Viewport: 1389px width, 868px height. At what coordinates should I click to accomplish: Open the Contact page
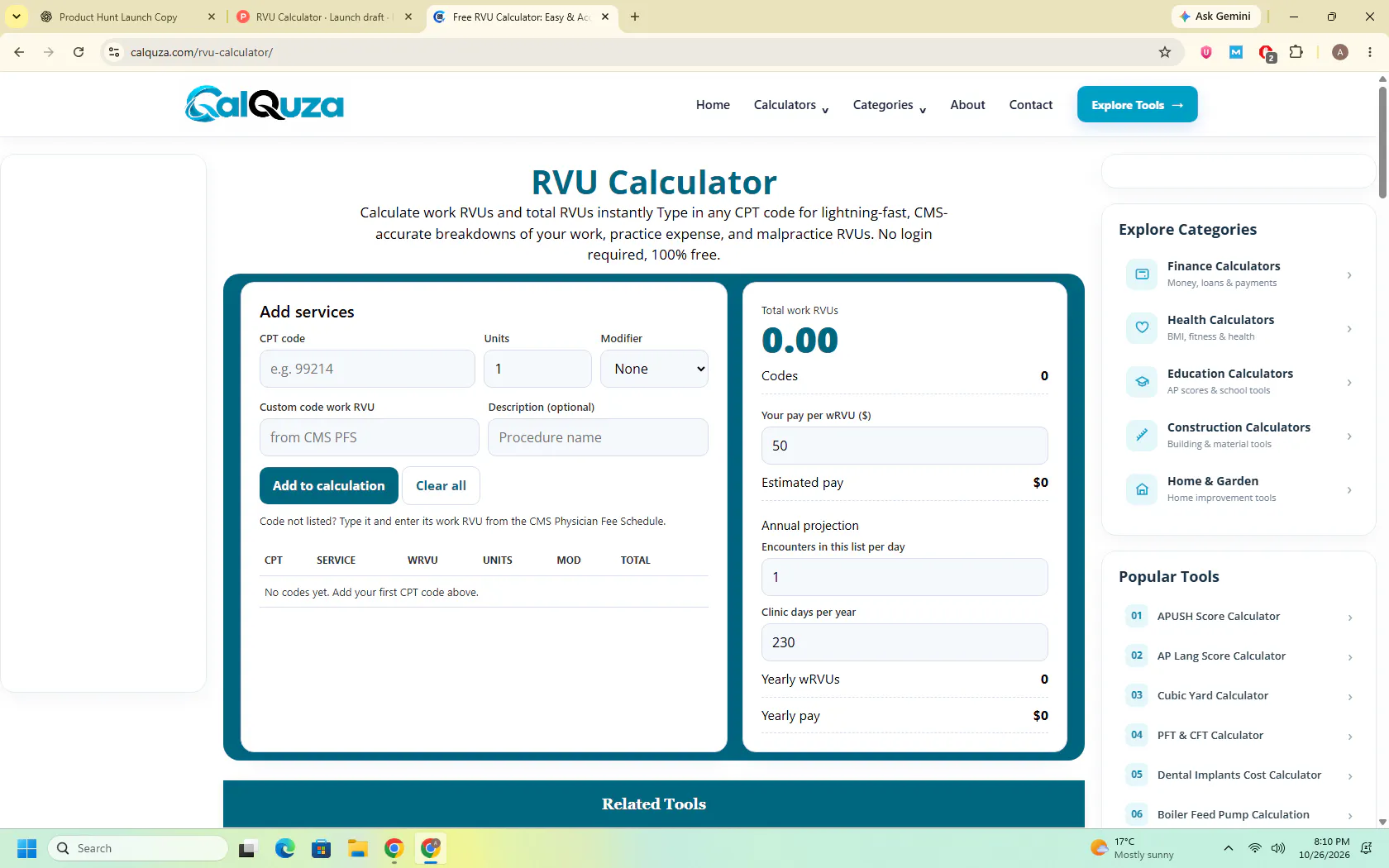pos(1031,105)
